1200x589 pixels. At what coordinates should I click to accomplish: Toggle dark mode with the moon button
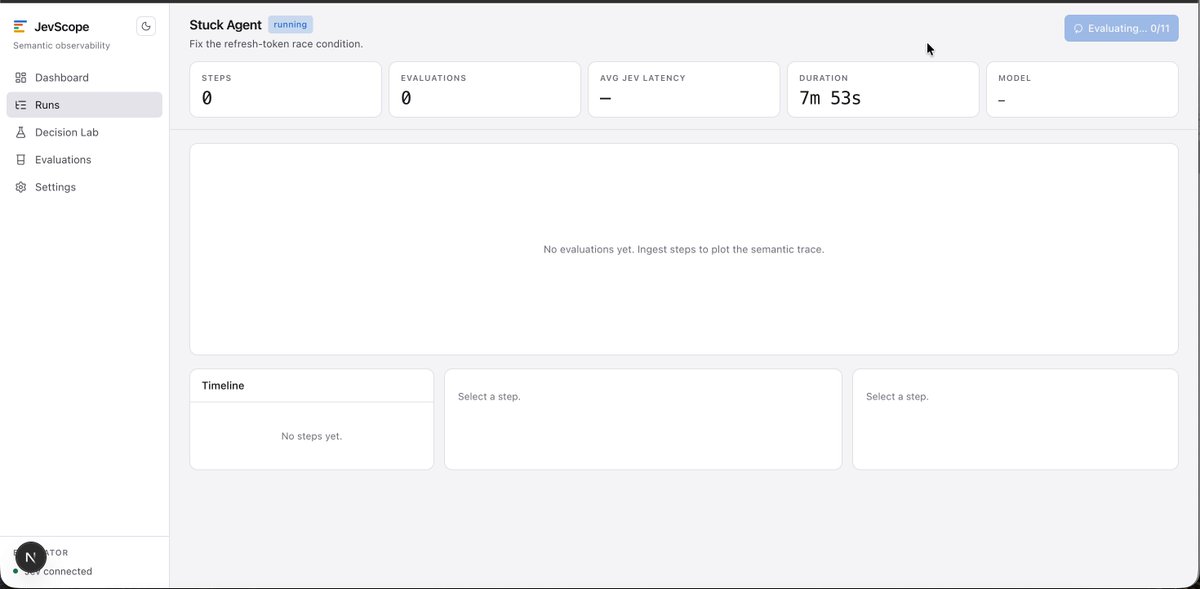pos(146,26)
